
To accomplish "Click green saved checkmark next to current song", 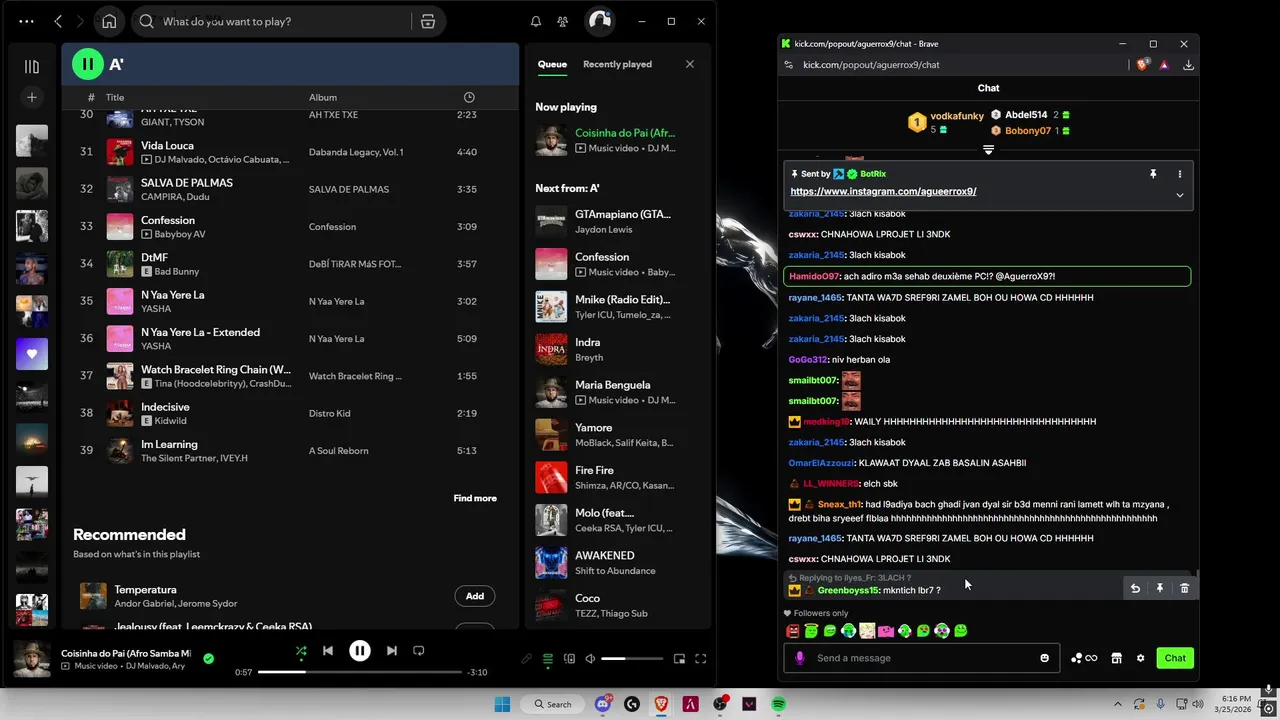I will (x=208, y=659).
